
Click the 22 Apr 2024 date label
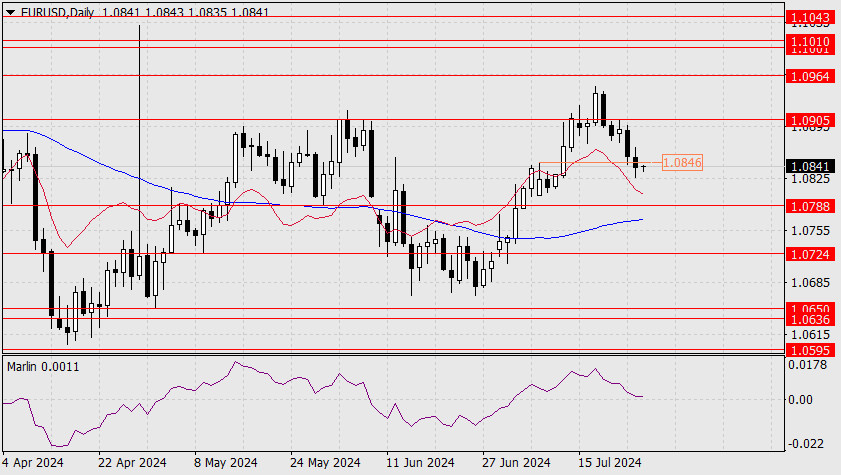pyautogui.click(x=132, y=463)
